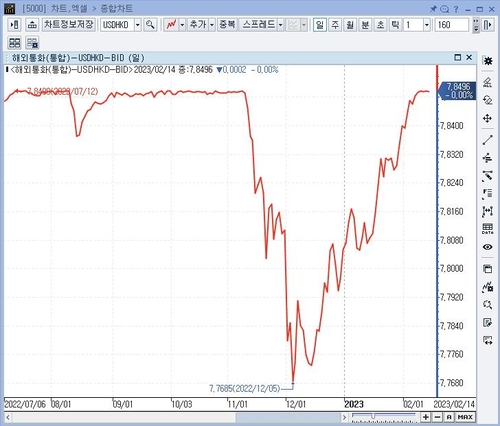Switch to monthly (월) period
Viewport: 500px width, 426px height.
(350, 25)
